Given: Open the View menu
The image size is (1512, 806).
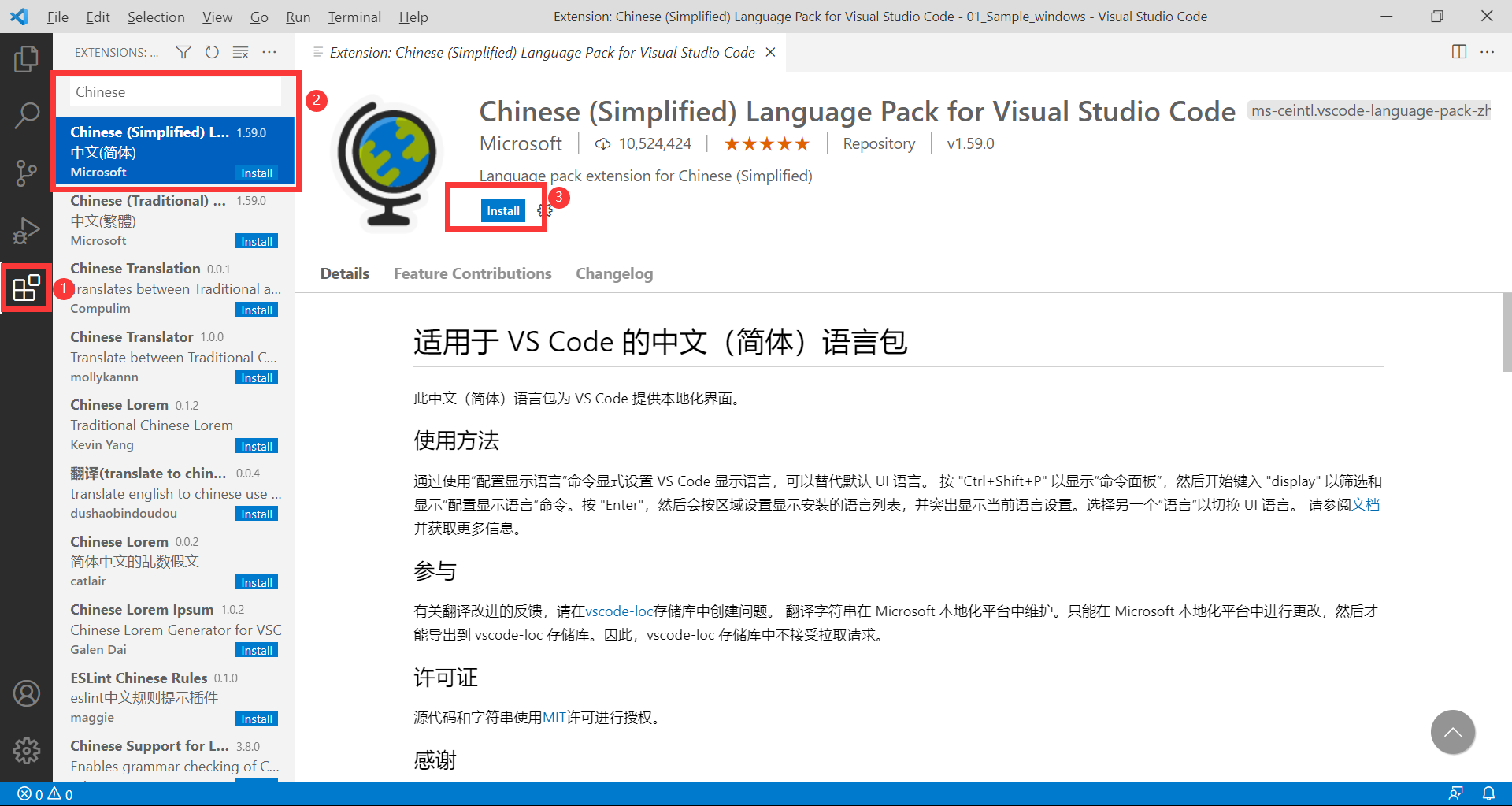Looking at the screenshot, I should point(217,17).
